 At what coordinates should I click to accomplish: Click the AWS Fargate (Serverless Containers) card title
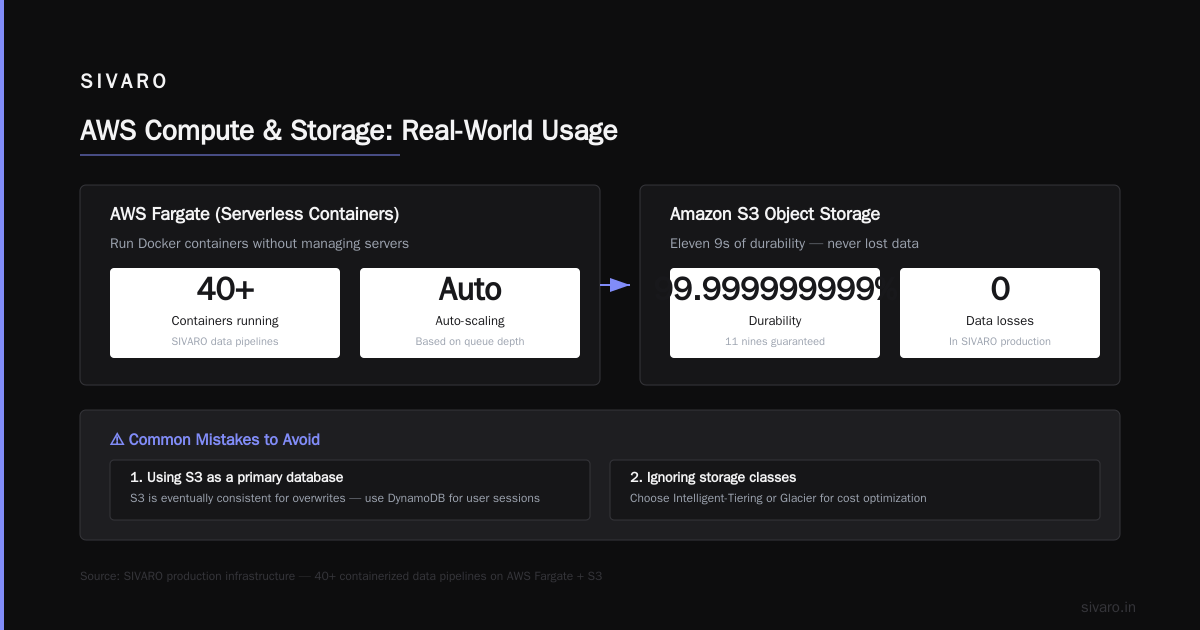pyautogui.click(x=255, y=214)
